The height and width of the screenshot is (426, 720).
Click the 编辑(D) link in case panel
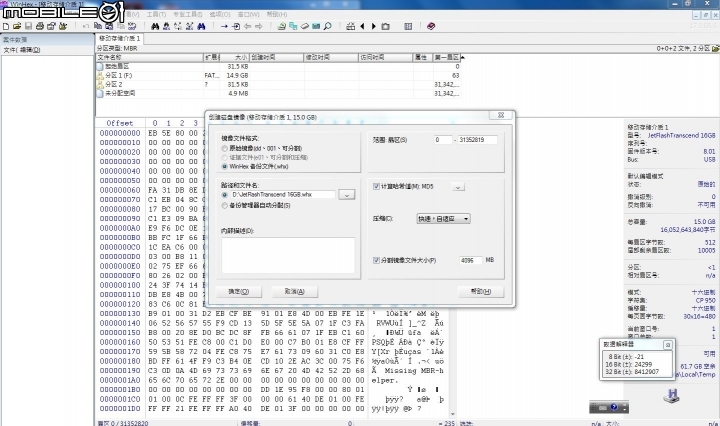[x=30, y=50]
